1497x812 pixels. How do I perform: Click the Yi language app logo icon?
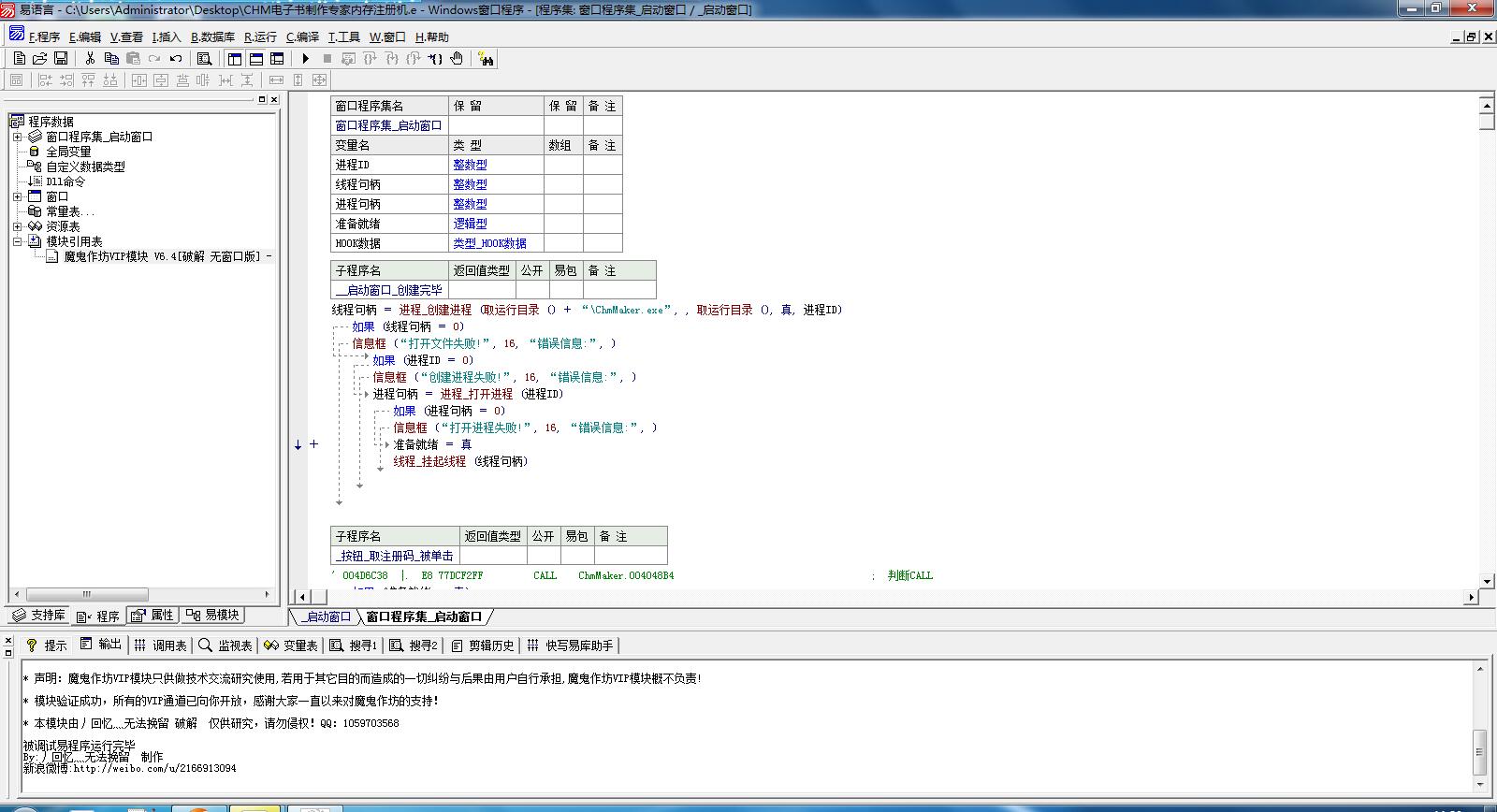[9, 9]
